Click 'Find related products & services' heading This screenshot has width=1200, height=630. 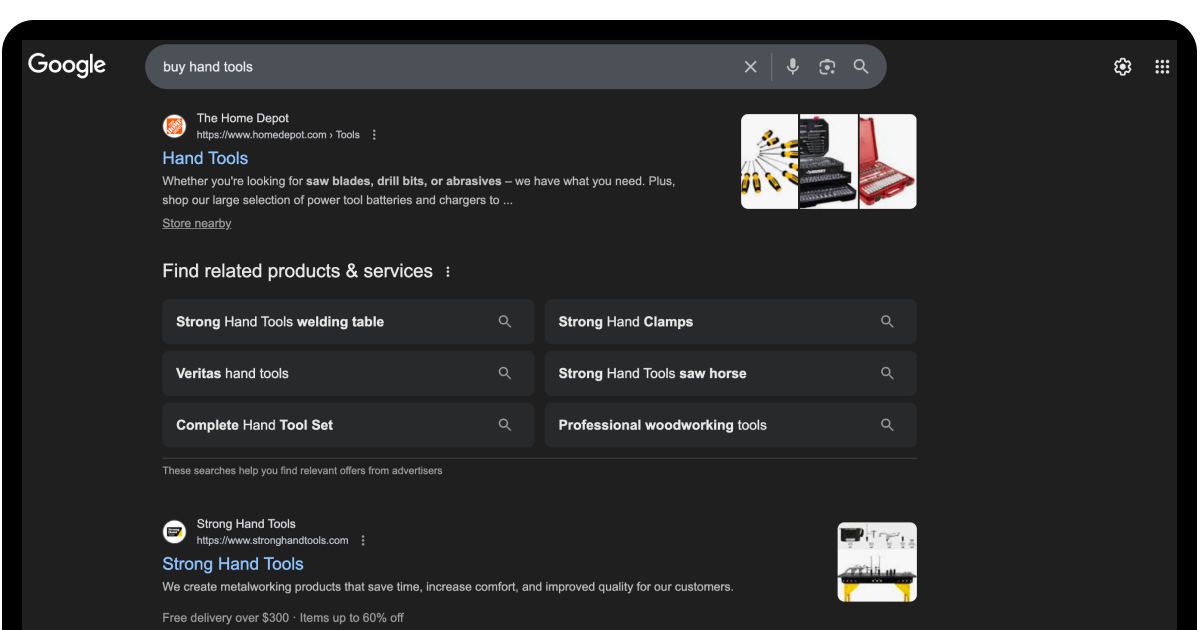[x=298, y=271]
